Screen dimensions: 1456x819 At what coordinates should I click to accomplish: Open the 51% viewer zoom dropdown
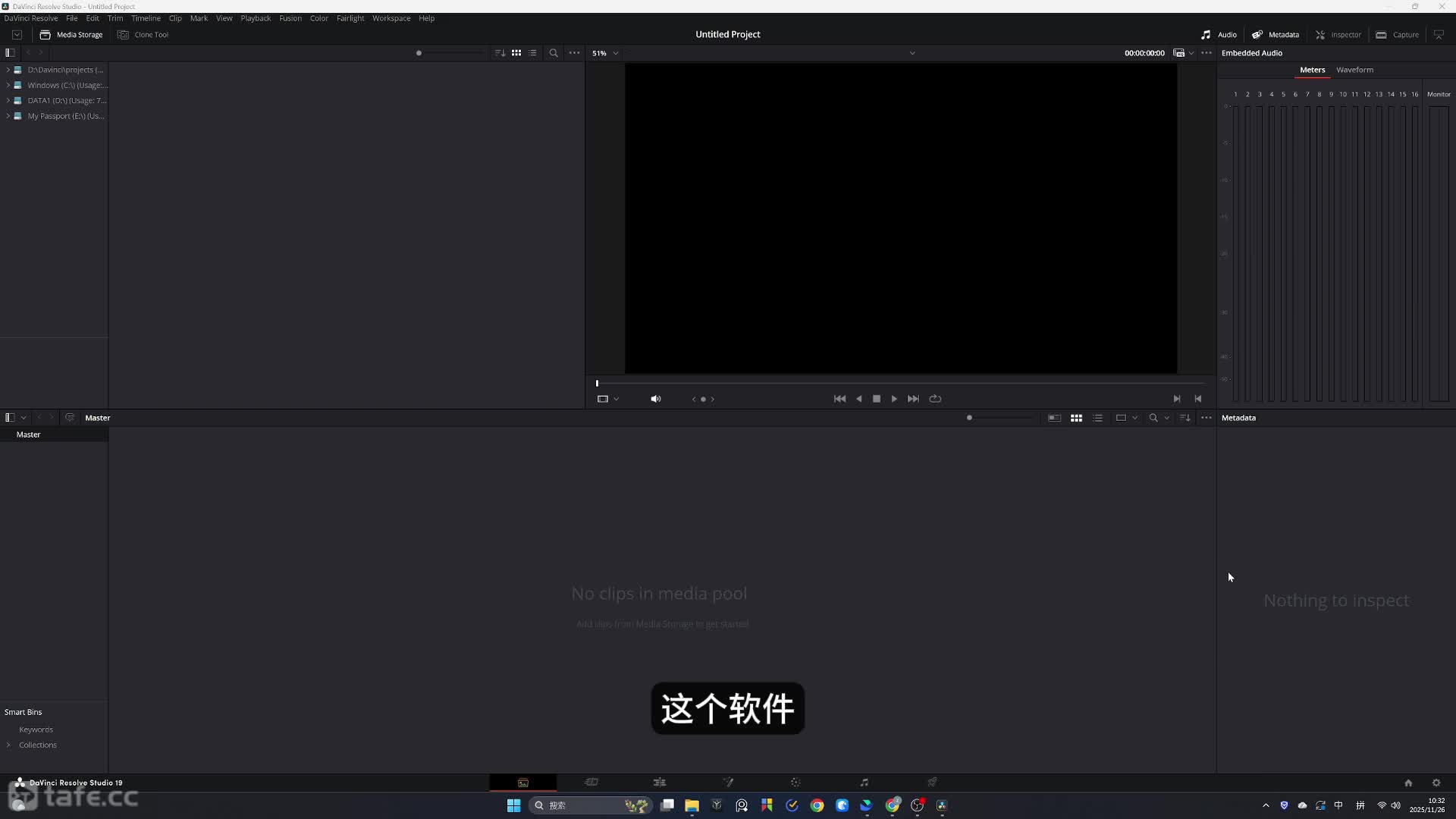605,53
